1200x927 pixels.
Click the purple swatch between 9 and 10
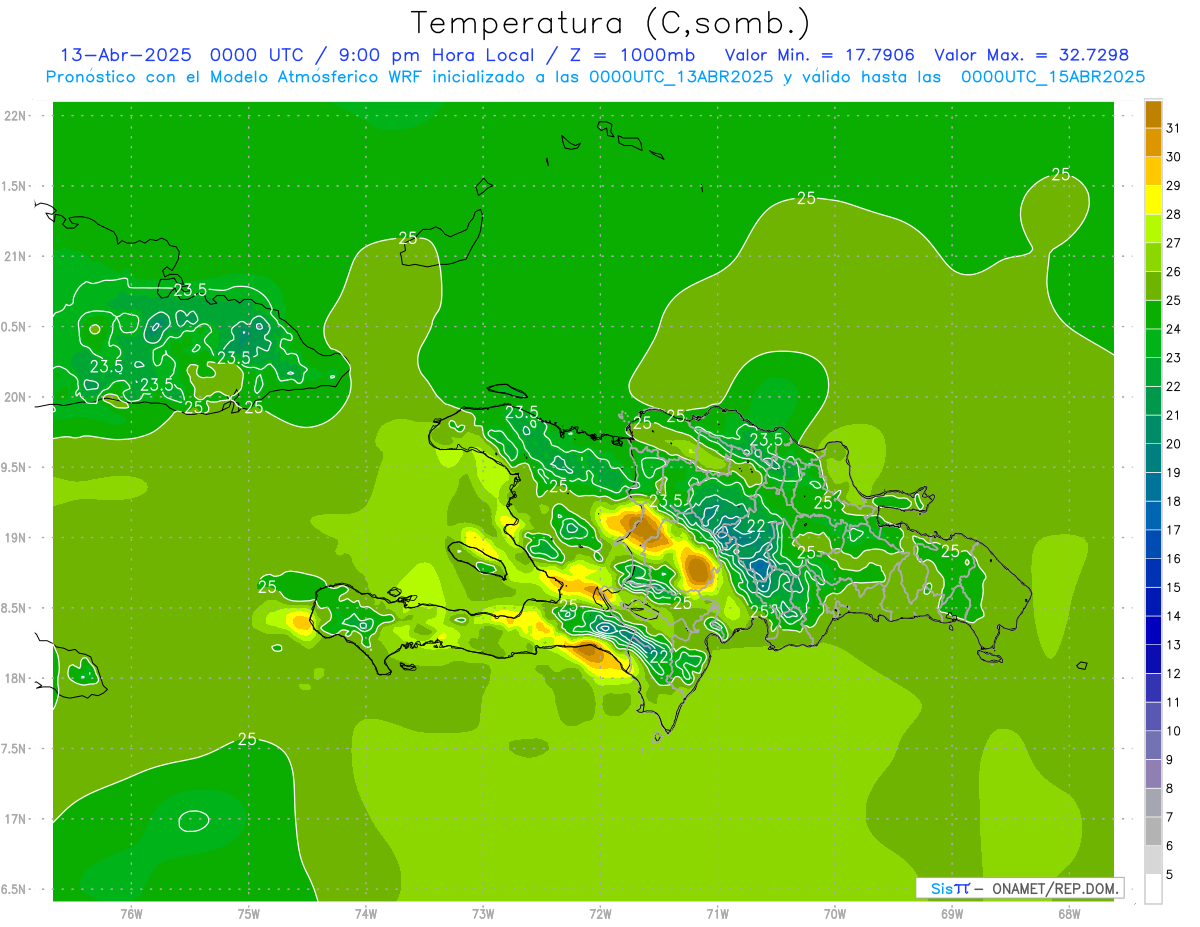tap(1153, 745)
